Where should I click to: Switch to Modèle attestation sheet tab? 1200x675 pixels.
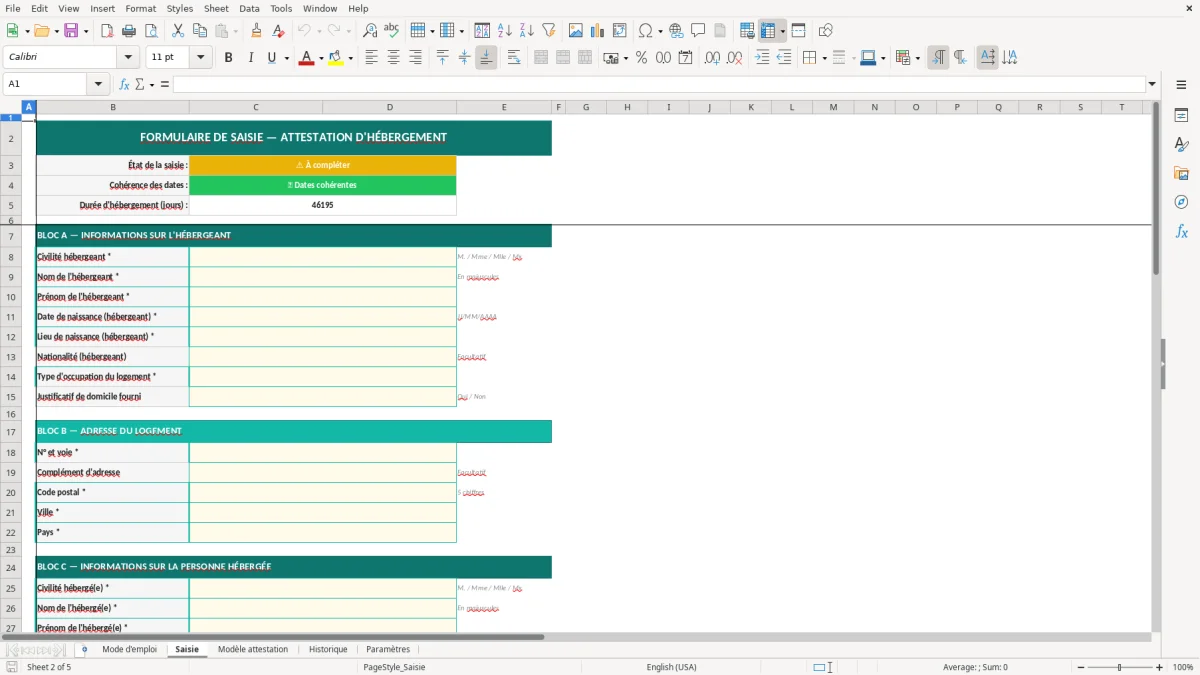[253, 650]
